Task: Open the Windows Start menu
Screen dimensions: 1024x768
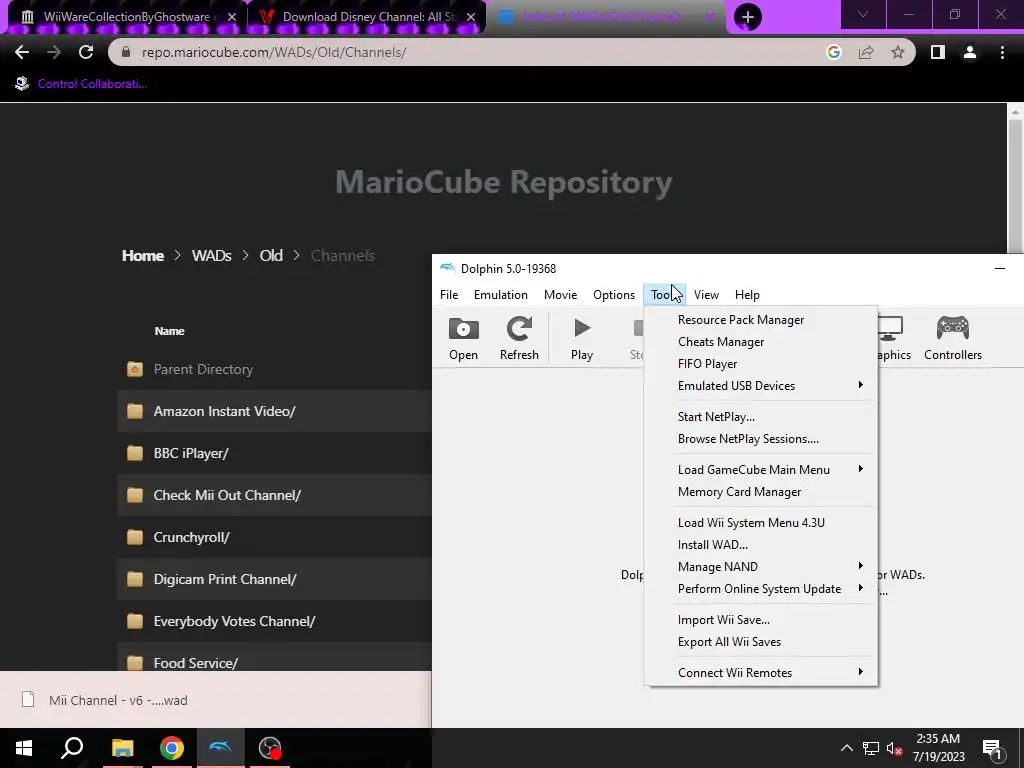Action: (24, 748)
